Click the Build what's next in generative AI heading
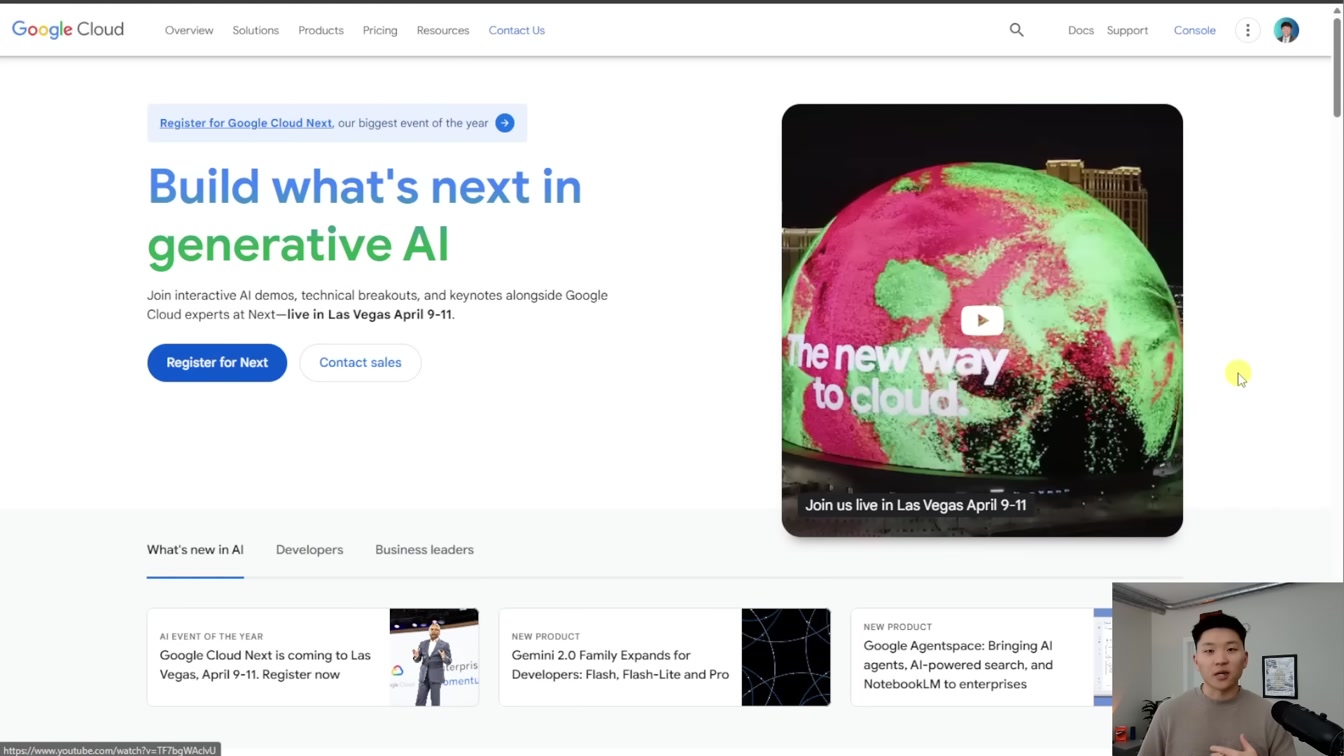 [x=365, y=215]
